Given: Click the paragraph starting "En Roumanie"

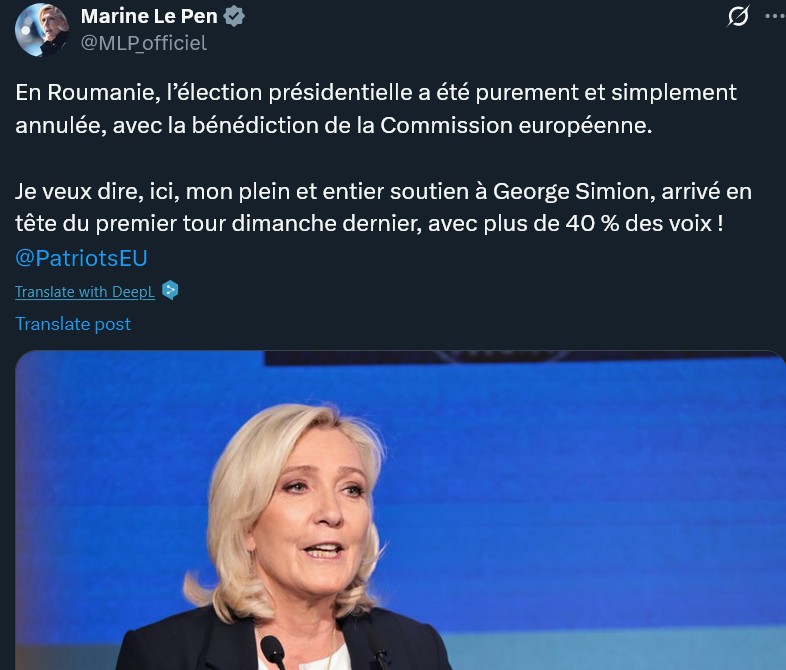Looking at the screenshot, I should click(376, 109).
